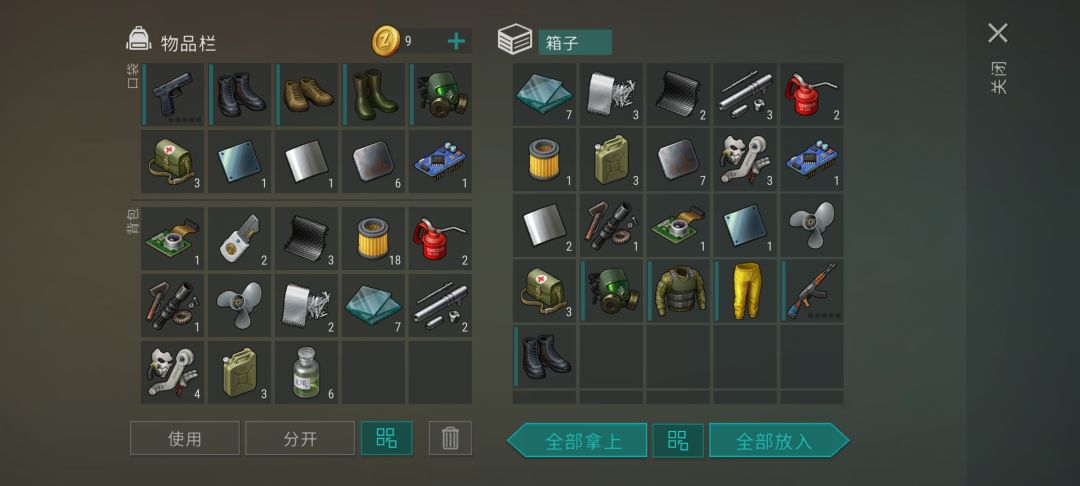Click the green plus to add coins
Screen dimensions: 1080x486
tap(456, 41)
